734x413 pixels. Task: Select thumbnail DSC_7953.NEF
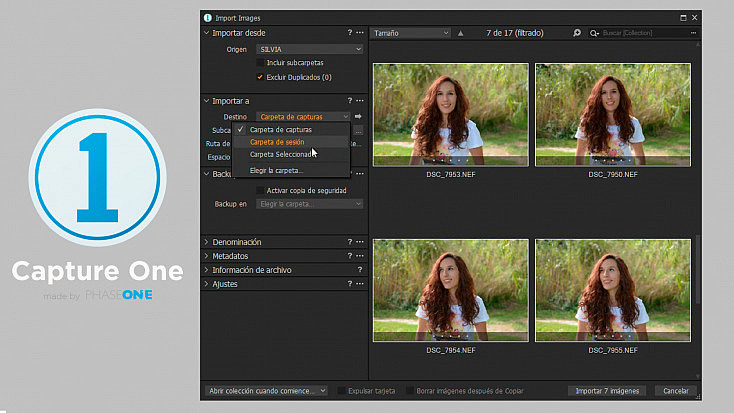[x=451, y=115]
